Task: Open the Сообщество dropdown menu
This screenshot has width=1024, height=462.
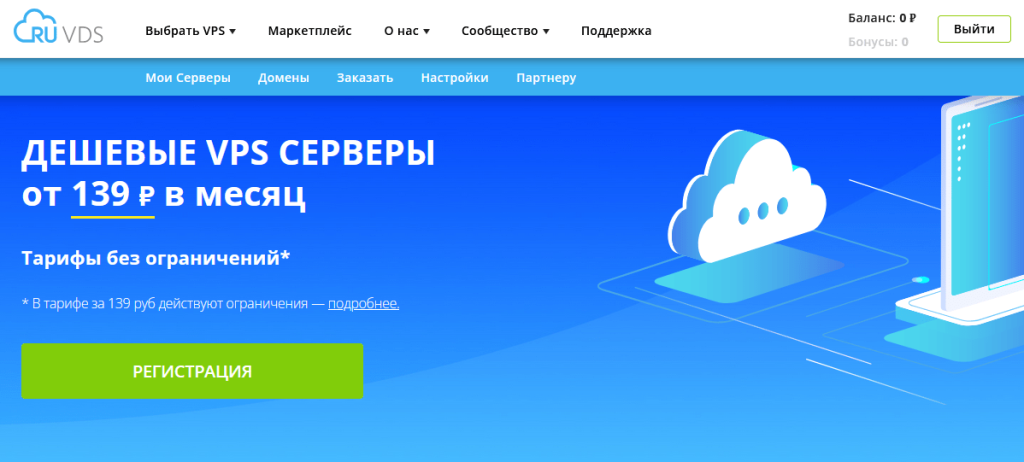Action: tap(505, 31)
